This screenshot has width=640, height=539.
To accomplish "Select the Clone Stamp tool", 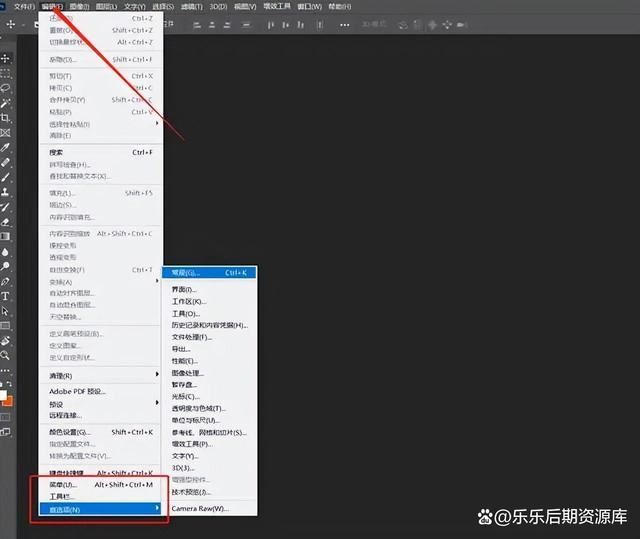I will (6, 191).
